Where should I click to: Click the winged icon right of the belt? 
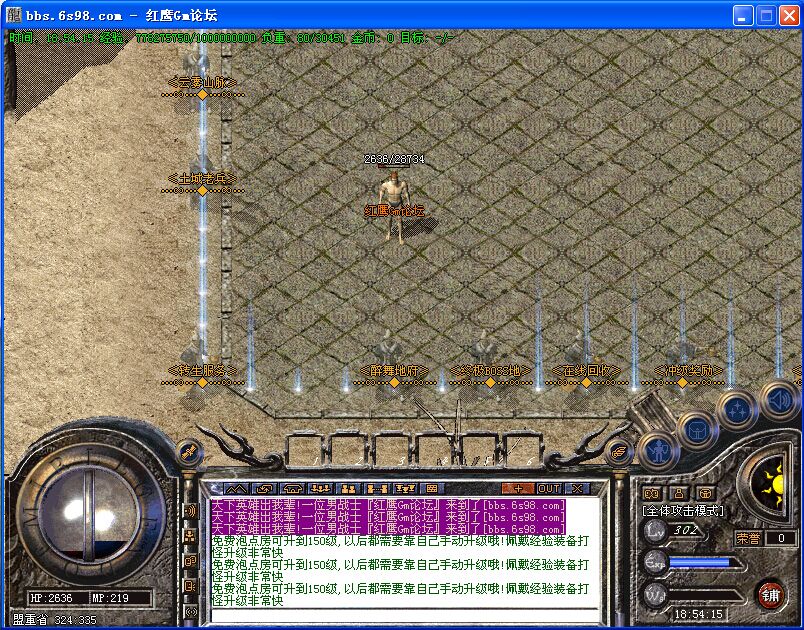pos(618,453)
